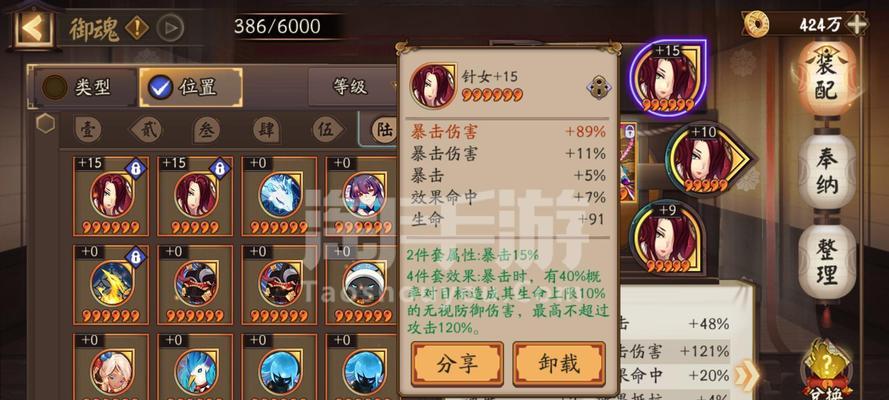889x400 pixels.
Task: Tap the 兑换 question-mark reward icon
Action: pyautogui.click(x=828, y=368)
